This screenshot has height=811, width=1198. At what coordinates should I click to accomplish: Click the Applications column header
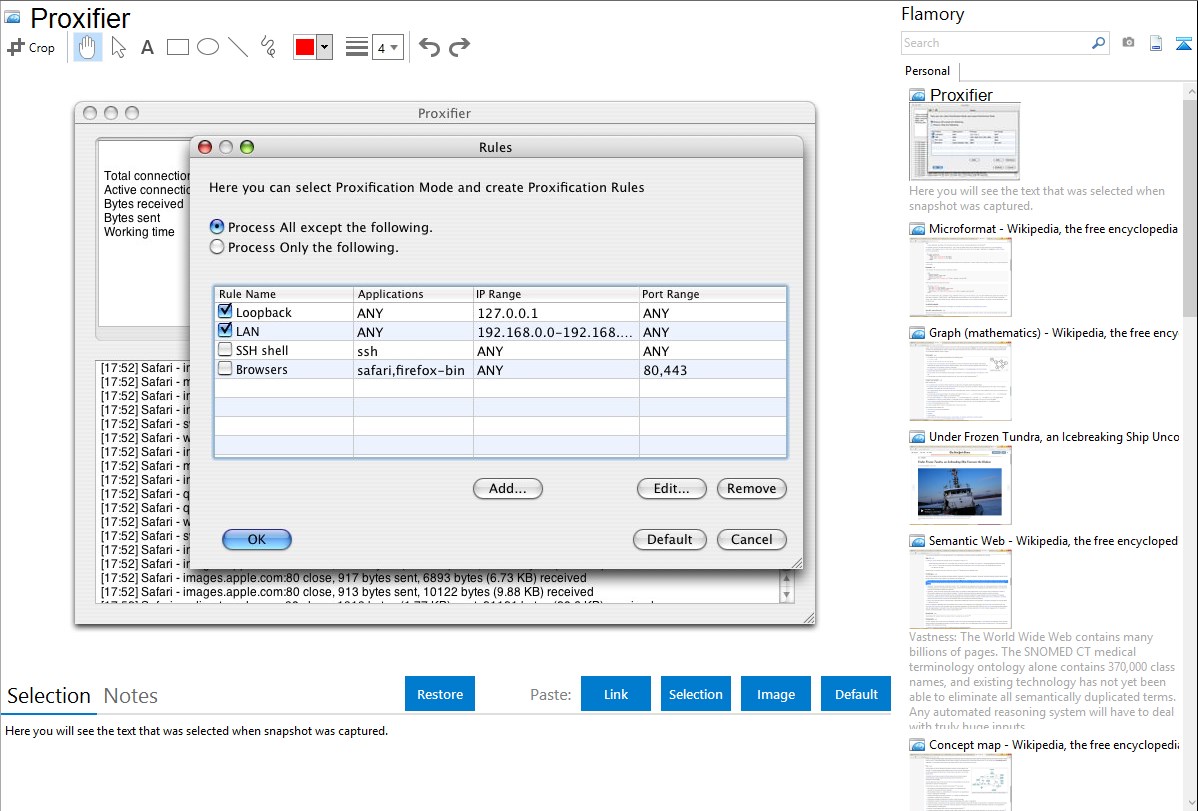[x=413, y=294]
